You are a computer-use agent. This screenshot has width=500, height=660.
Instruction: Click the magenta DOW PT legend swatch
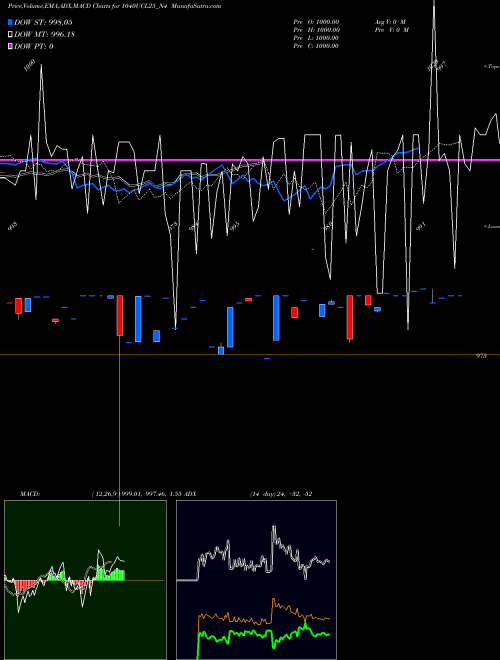(10, 46)
